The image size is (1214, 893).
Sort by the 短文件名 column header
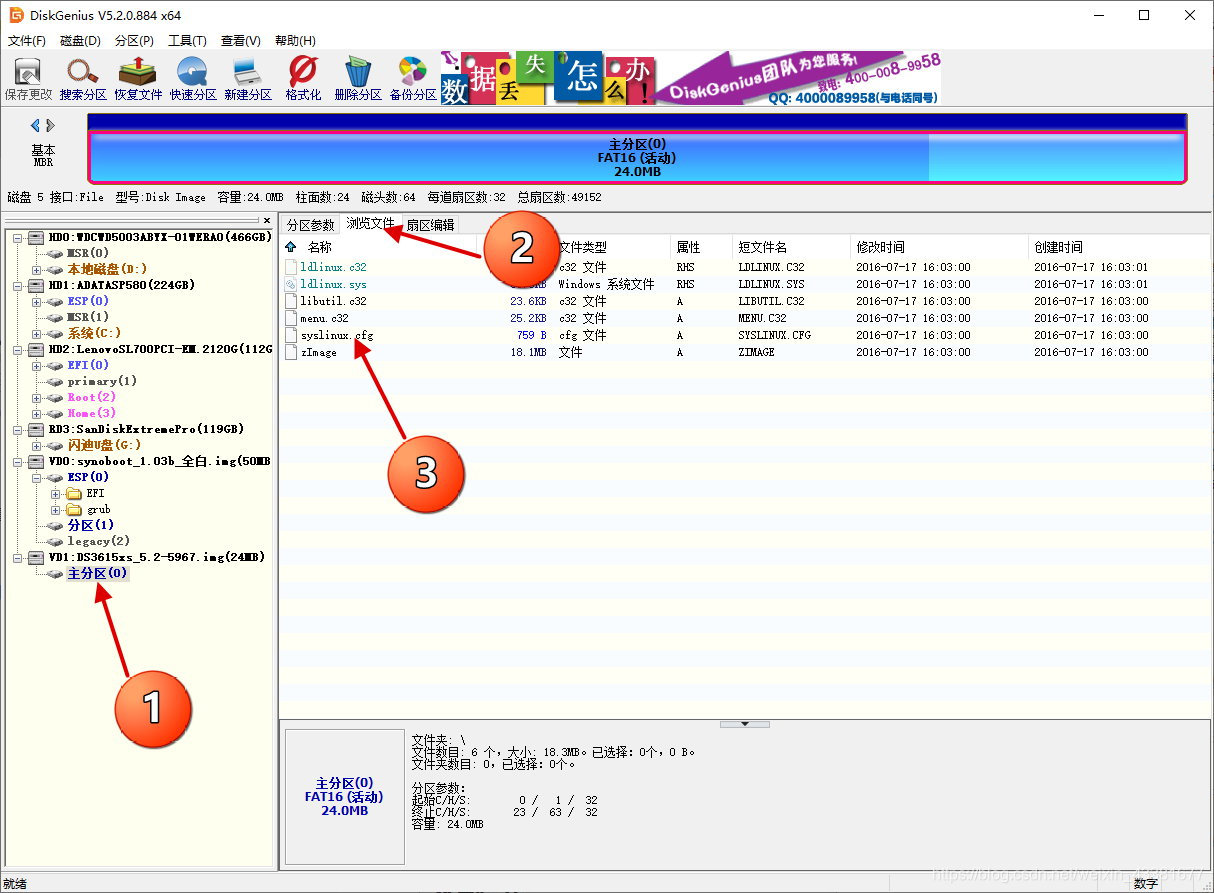coord(762,247)
